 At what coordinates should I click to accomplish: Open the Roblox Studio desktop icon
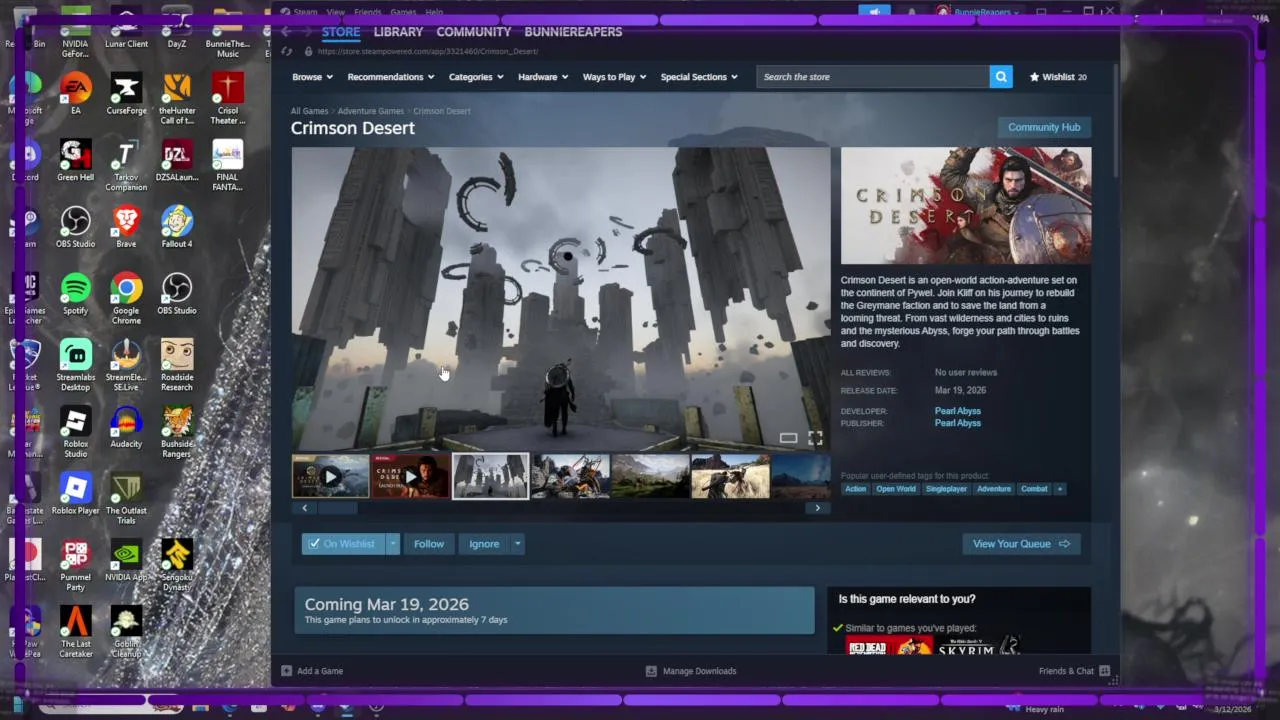[75, 432]
